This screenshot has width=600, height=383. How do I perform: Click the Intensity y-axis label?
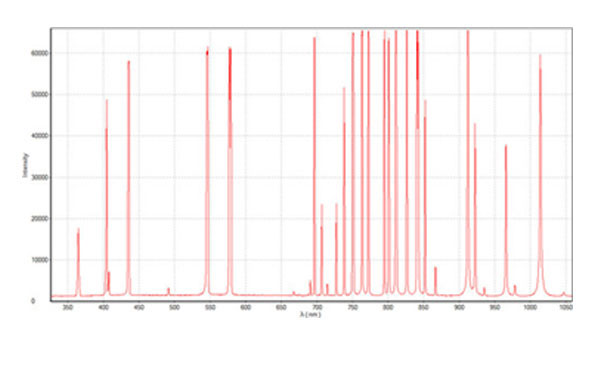(x=25, y=165)
